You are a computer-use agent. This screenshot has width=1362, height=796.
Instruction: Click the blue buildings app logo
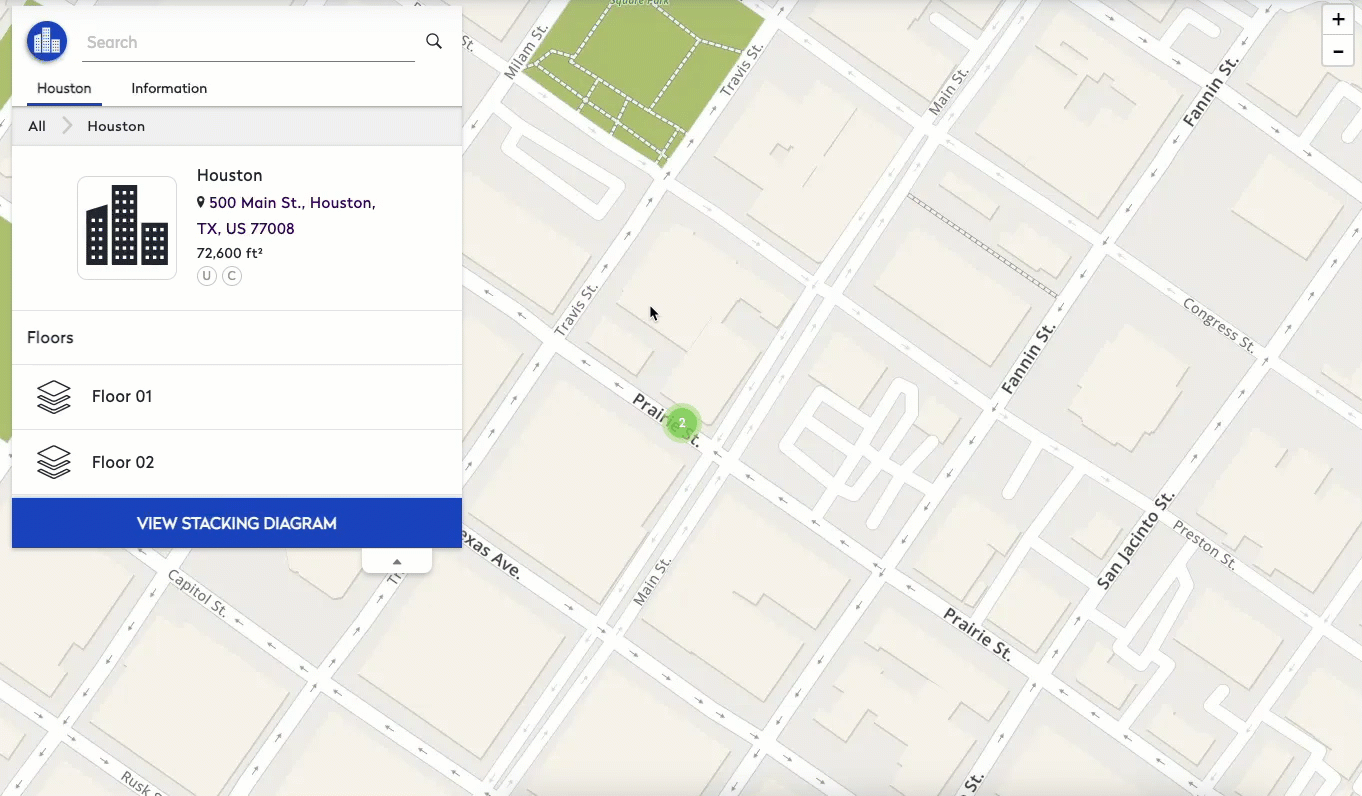[47, 42]
